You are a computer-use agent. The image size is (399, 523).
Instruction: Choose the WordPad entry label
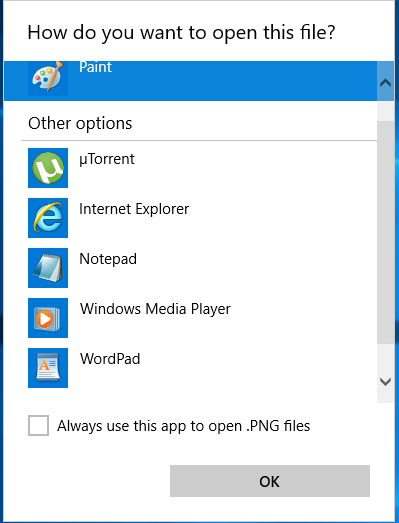pyautogui.click(x=110, y=359)
